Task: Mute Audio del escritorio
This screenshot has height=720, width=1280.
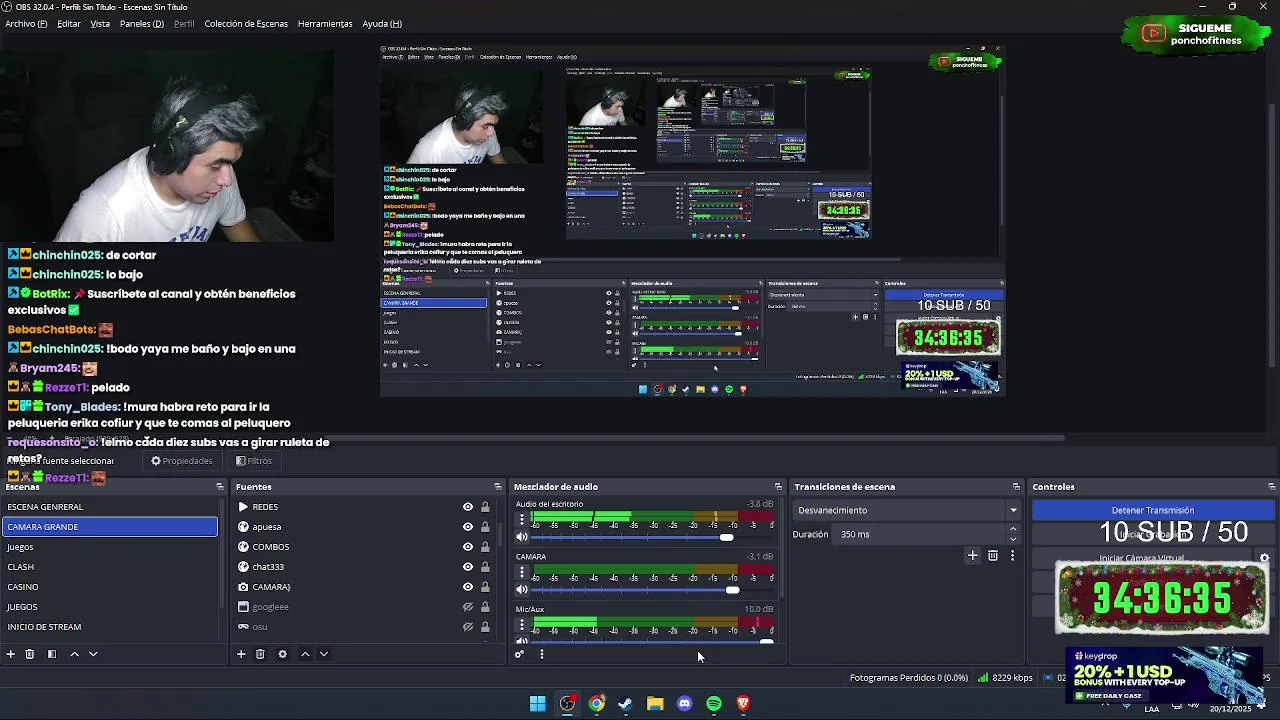Action: (x=521, y=537)
